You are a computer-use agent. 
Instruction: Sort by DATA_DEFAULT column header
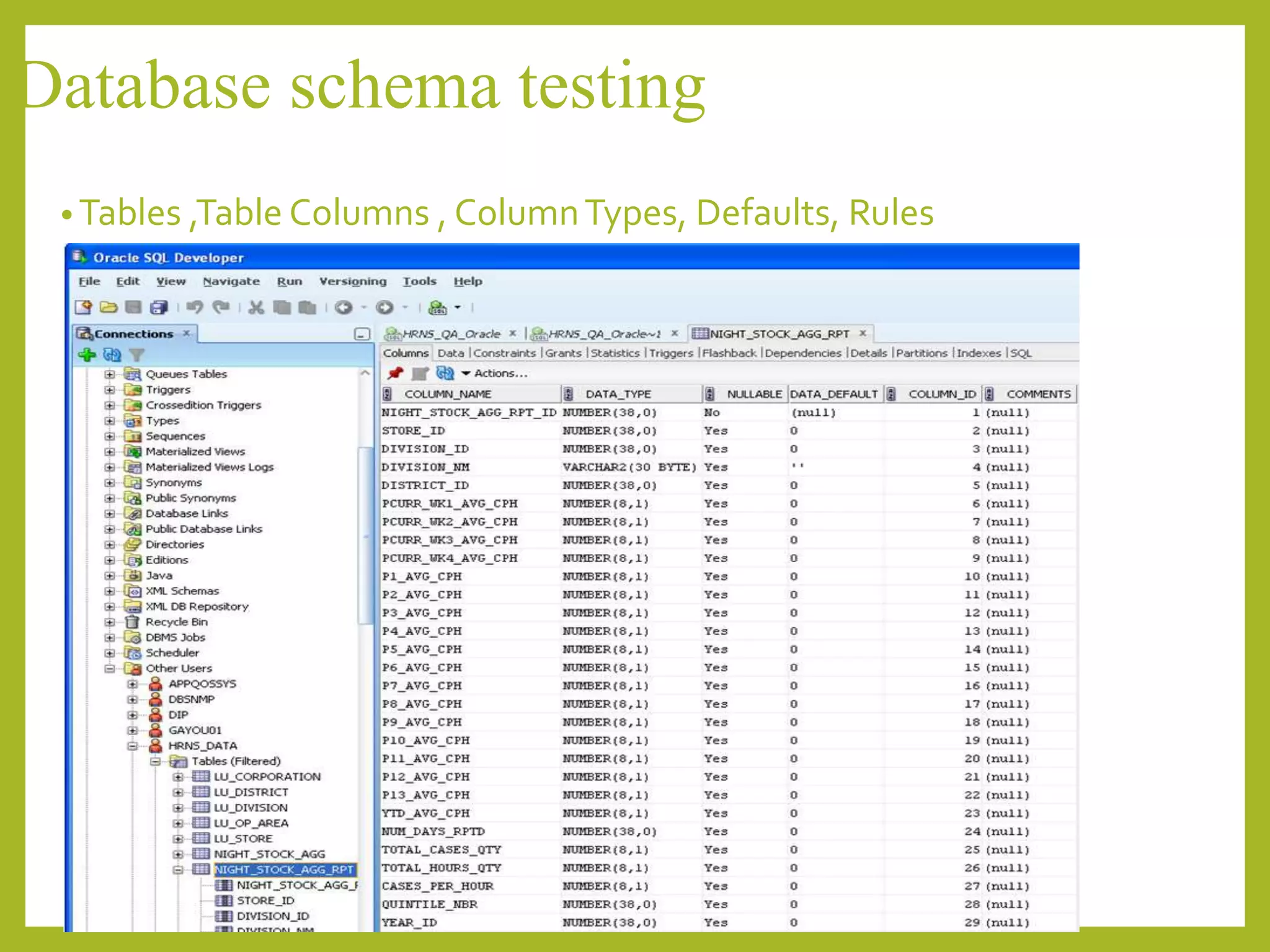[835, 394]
